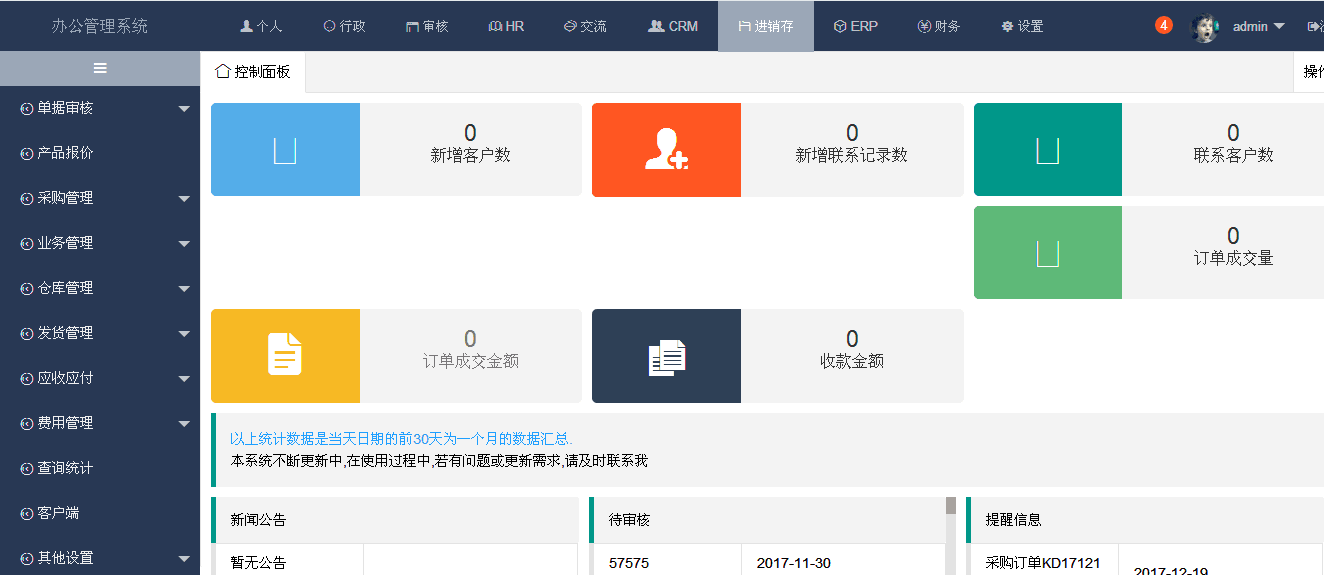Open the 财务 top navigation menu
The height and width of the screenshot is (575, 1324).
938,26
